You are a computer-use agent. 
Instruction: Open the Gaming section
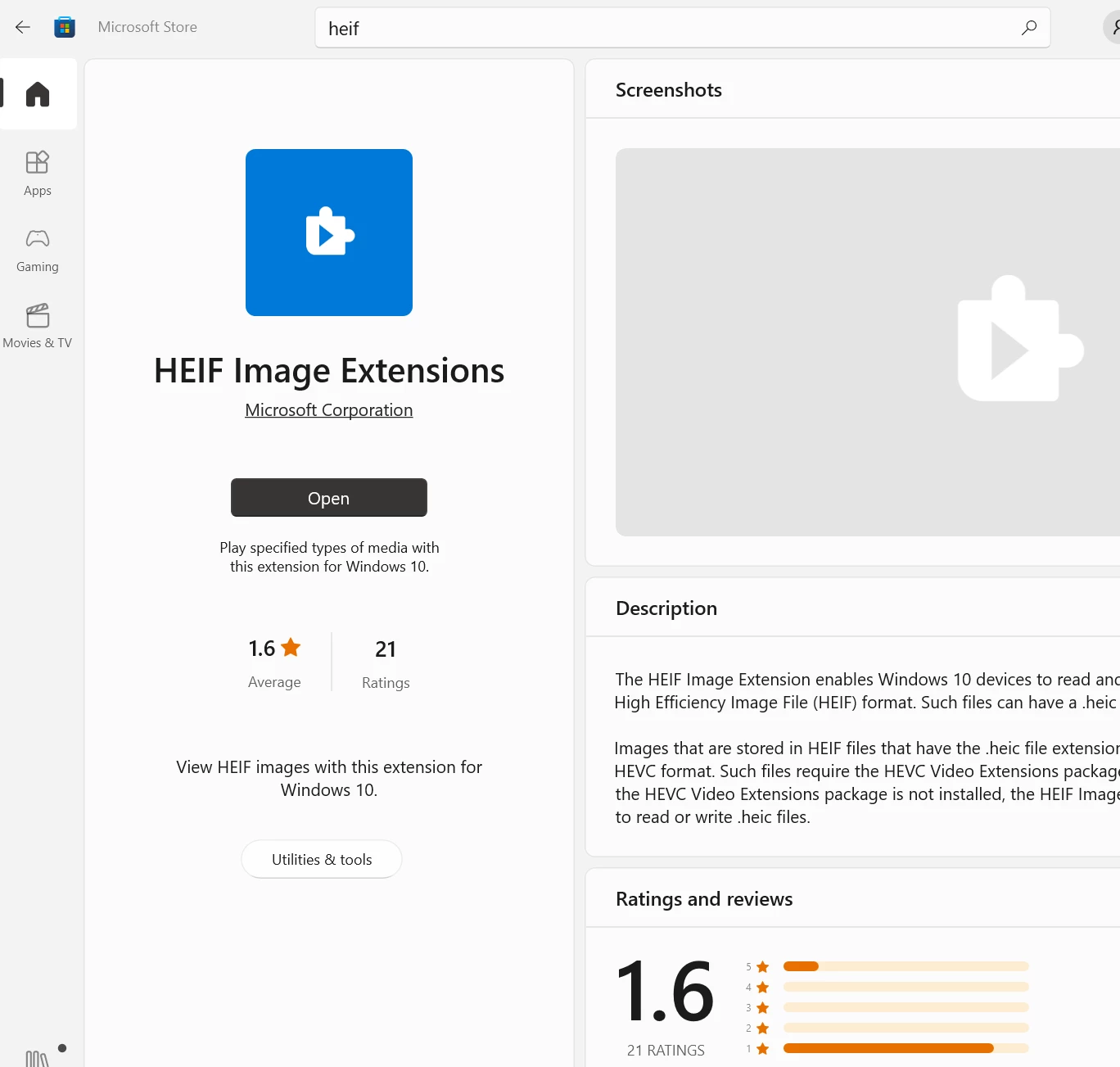[x=38, y=251]
